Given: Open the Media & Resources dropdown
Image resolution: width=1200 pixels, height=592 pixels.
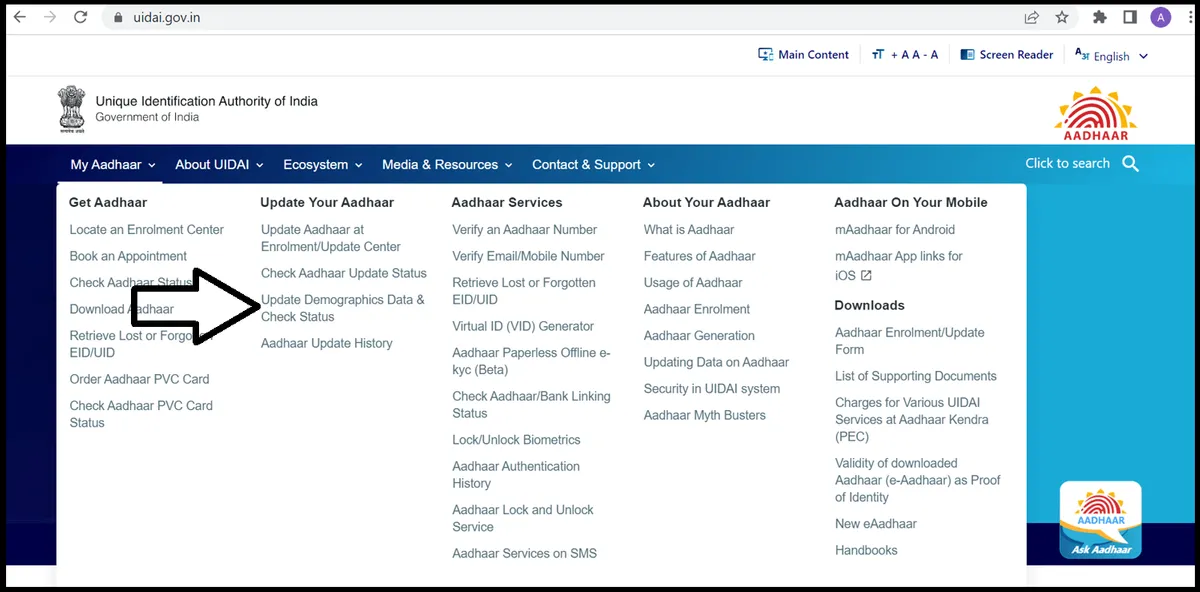Looking at the screenshot, I should pyautogui.click(x=446, y=165).
